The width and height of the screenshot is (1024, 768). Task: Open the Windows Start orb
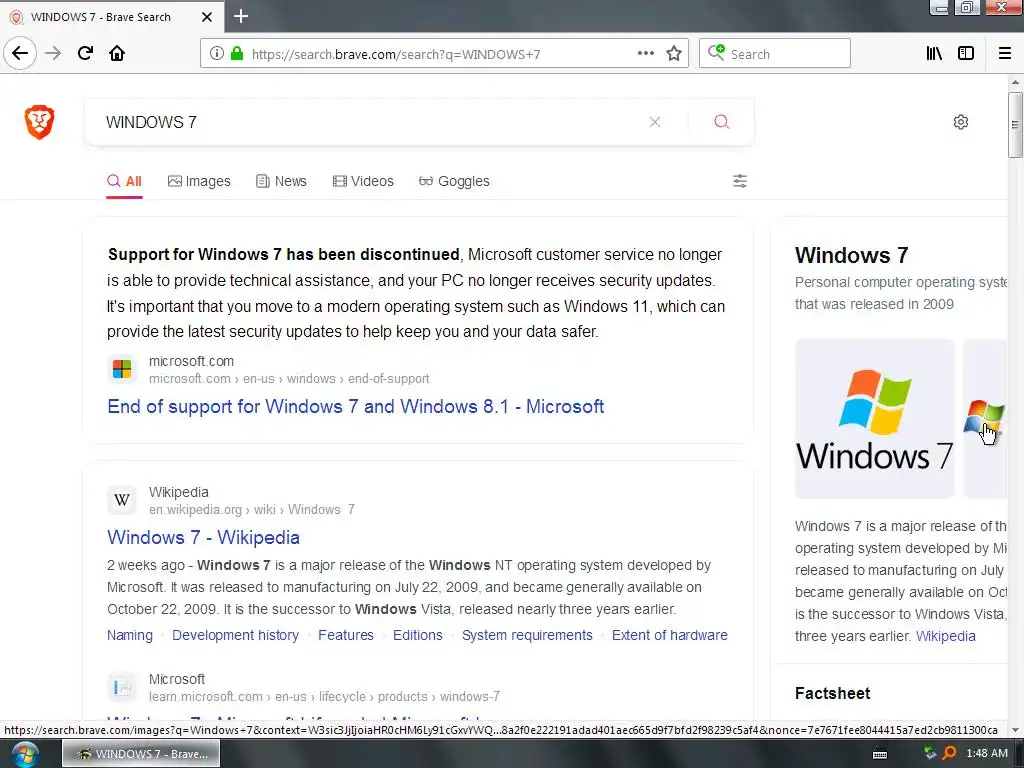(25, 754)
